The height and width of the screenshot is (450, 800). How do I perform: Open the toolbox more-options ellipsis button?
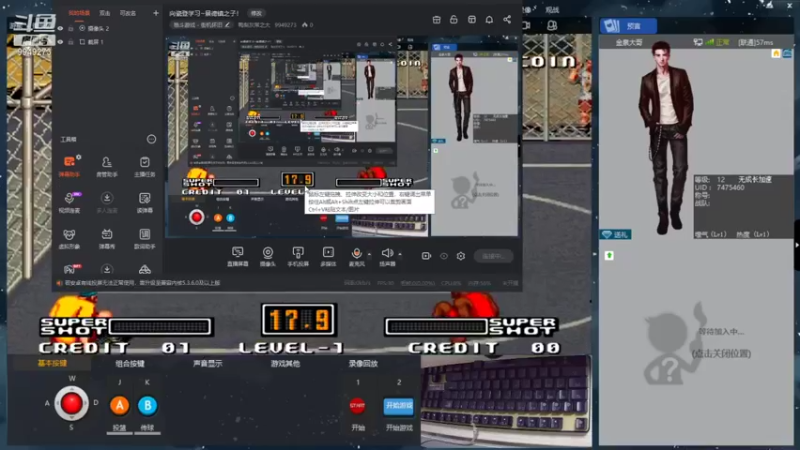pyautogui.click(x=151, y=139)
